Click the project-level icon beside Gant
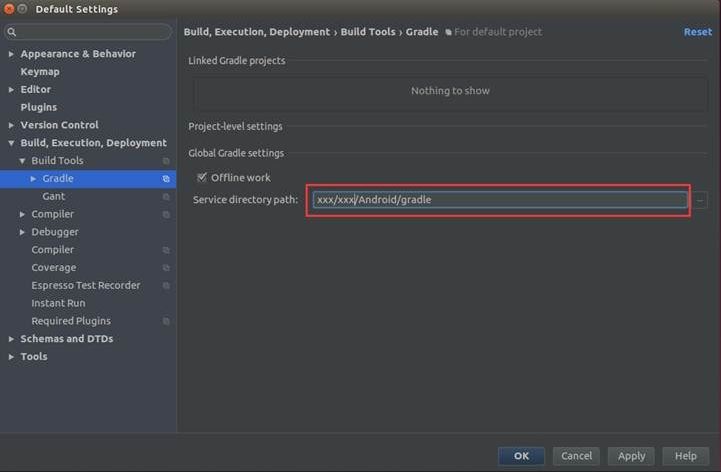 click(166, 197)
